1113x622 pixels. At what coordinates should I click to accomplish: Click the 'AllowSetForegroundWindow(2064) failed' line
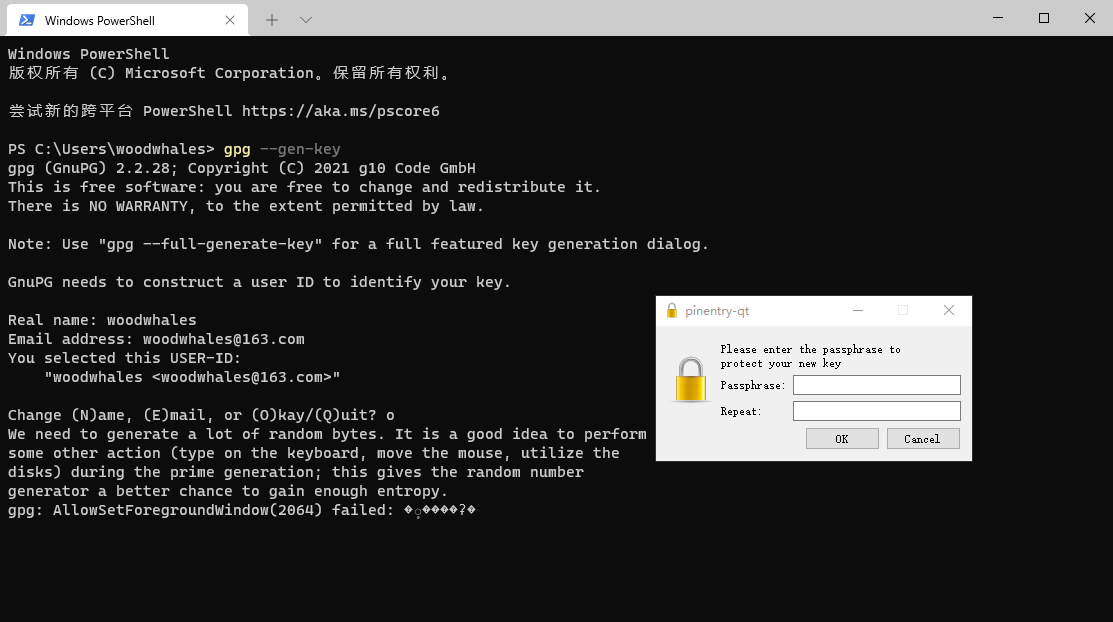[x=242, y=510]
